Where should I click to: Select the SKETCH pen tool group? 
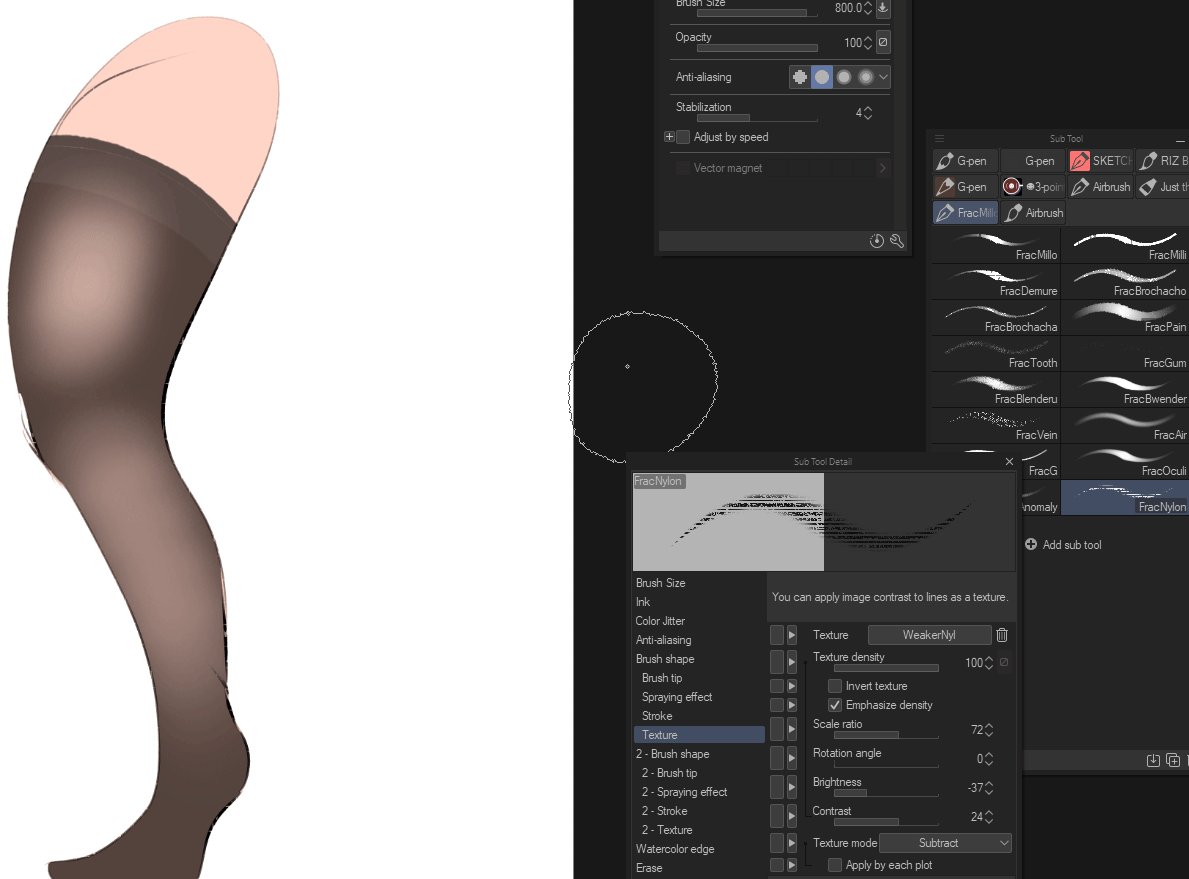1100,161
